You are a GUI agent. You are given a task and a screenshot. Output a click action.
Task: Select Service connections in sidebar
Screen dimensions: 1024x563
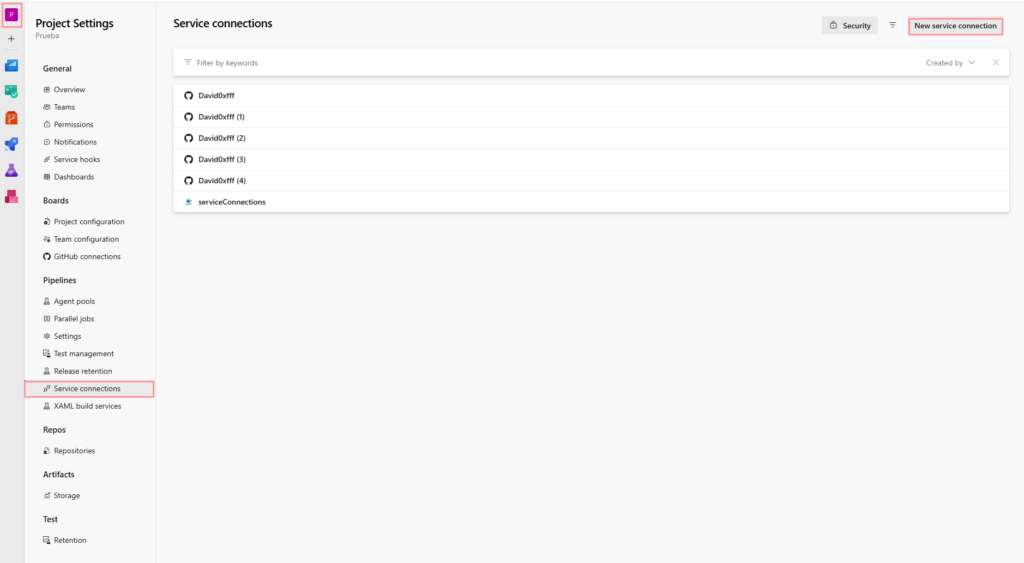point(89,389)
